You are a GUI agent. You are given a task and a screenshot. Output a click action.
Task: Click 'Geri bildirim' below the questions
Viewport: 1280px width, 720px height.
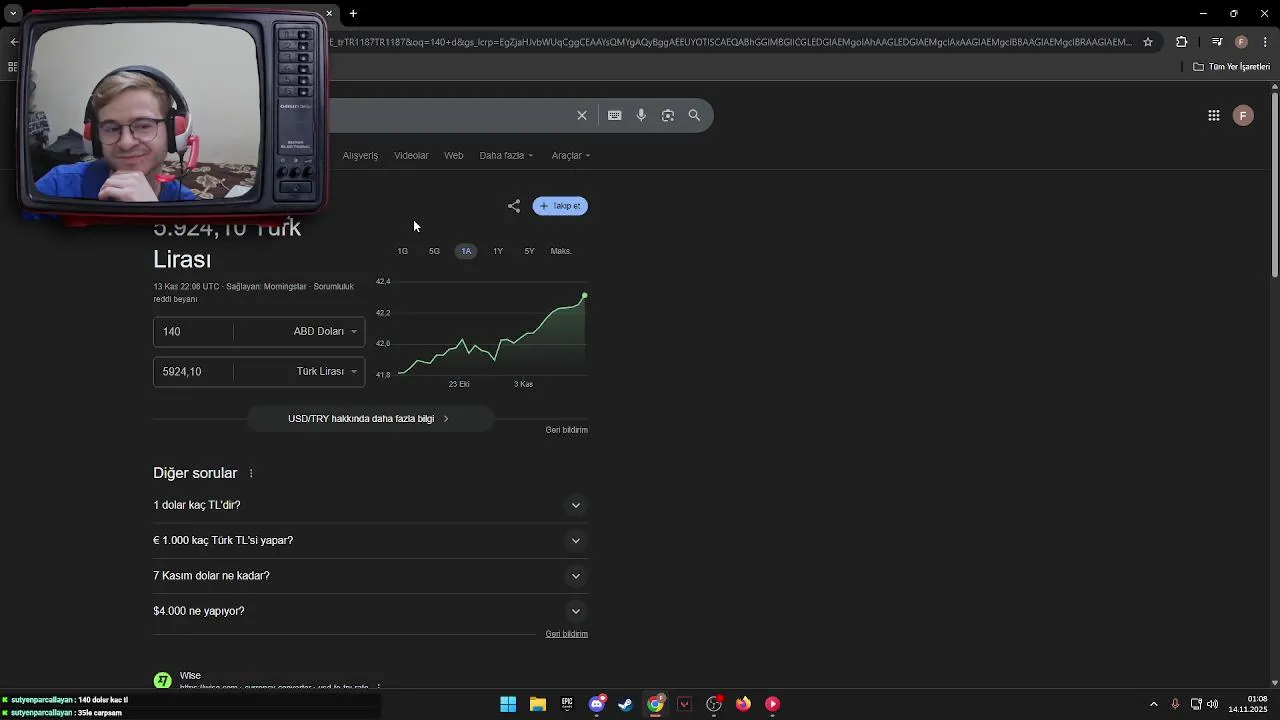click(x=567, y=634)
